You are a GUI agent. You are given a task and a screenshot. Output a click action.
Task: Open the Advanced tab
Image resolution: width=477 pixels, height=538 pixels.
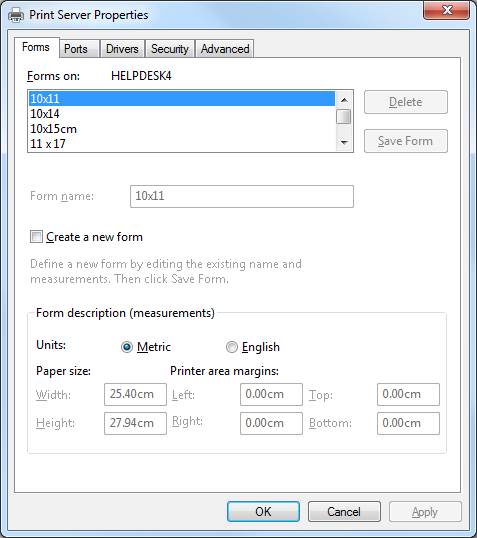coord(225,49)
